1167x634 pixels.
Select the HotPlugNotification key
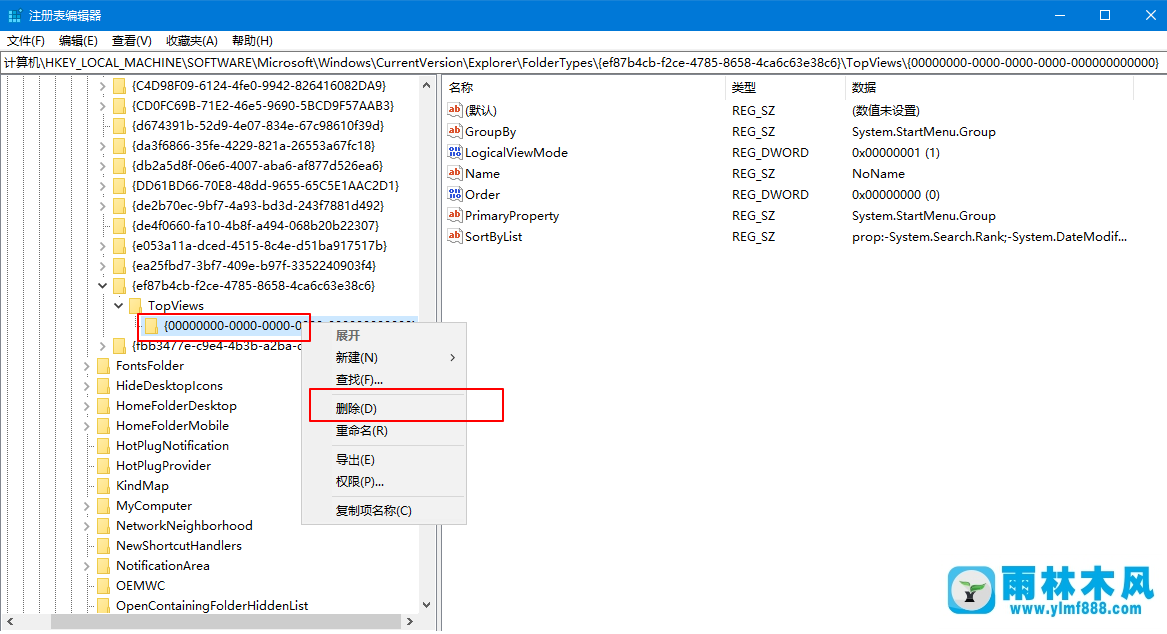click(x=172, y=446)
